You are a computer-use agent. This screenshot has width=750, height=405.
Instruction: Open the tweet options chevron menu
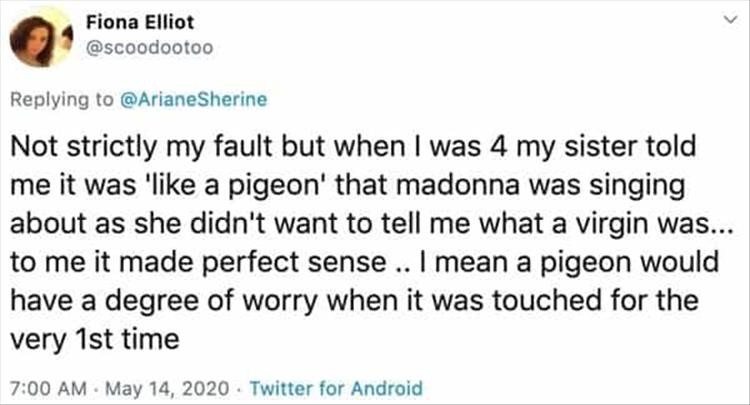click(729, 20)
